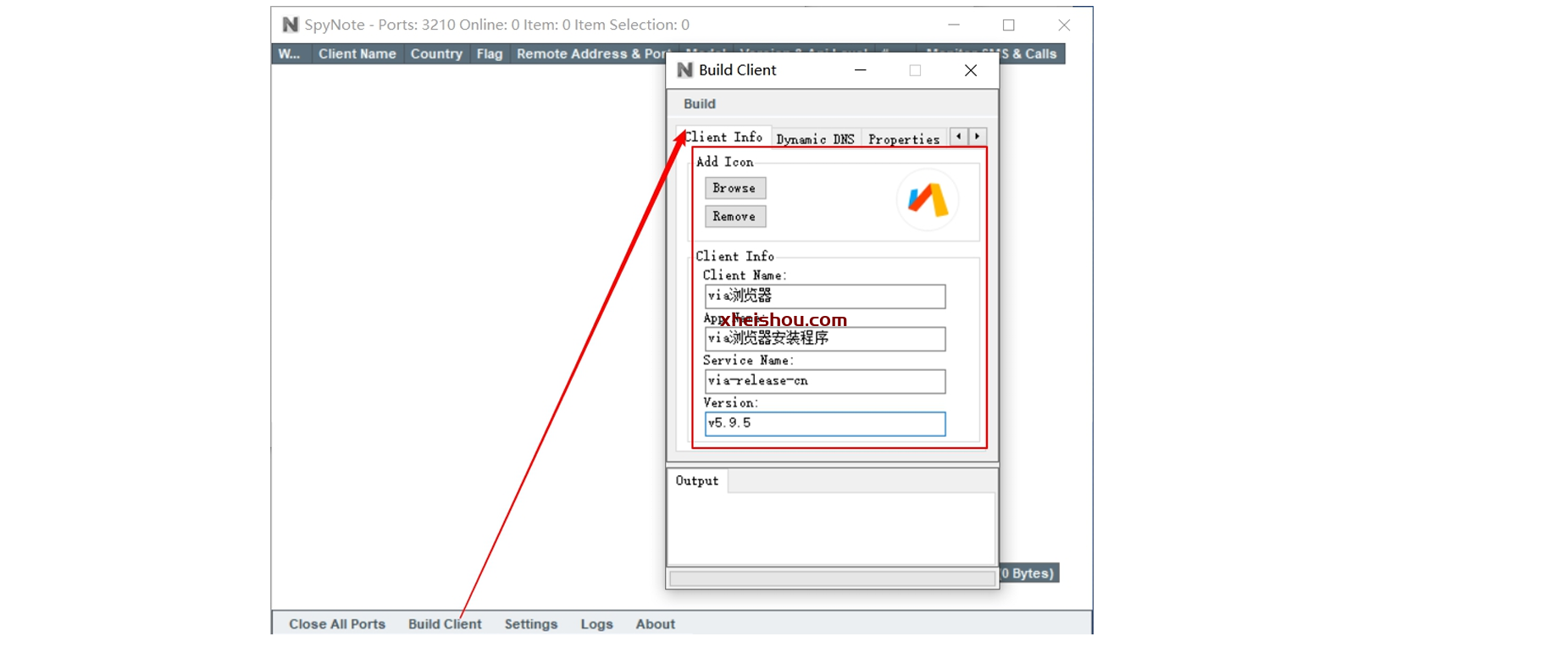Click the empty Output text area
Viewport: 1568px width, 653px height.
point(831,528)
